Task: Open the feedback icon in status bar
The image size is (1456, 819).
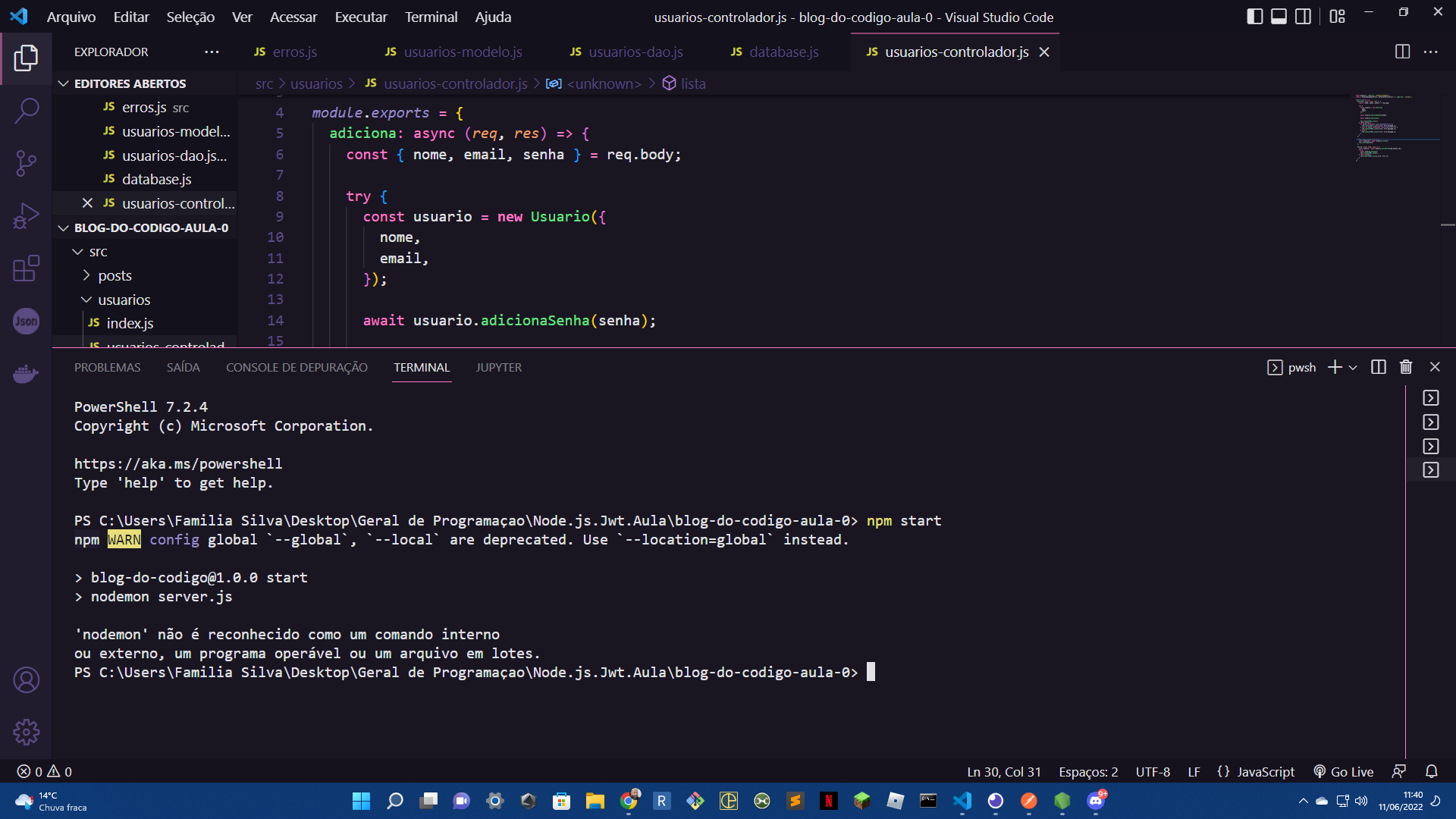Action: (x=1399, y=771)
